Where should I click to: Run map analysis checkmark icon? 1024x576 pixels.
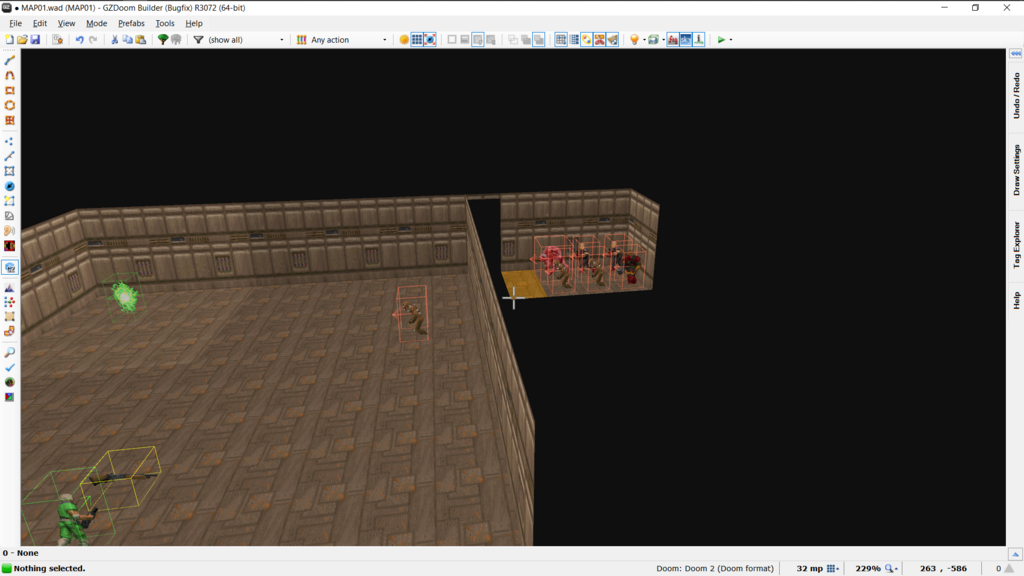(x=9, y=368)
